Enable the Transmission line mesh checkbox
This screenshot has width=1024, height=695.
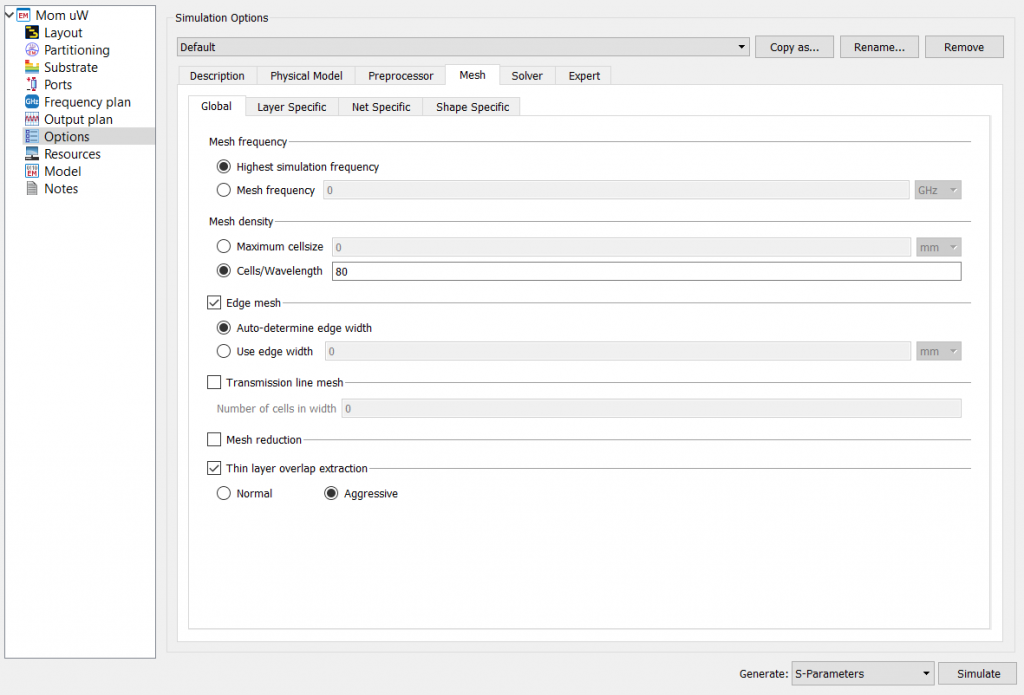click(x=214, y=382)
